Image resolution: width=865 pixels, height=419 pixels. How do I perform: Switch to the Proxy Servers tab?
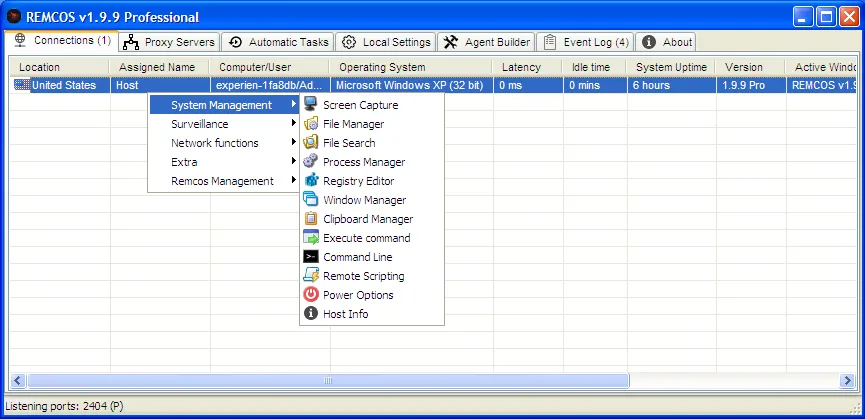pyautogui.click(x=170, y=42)
